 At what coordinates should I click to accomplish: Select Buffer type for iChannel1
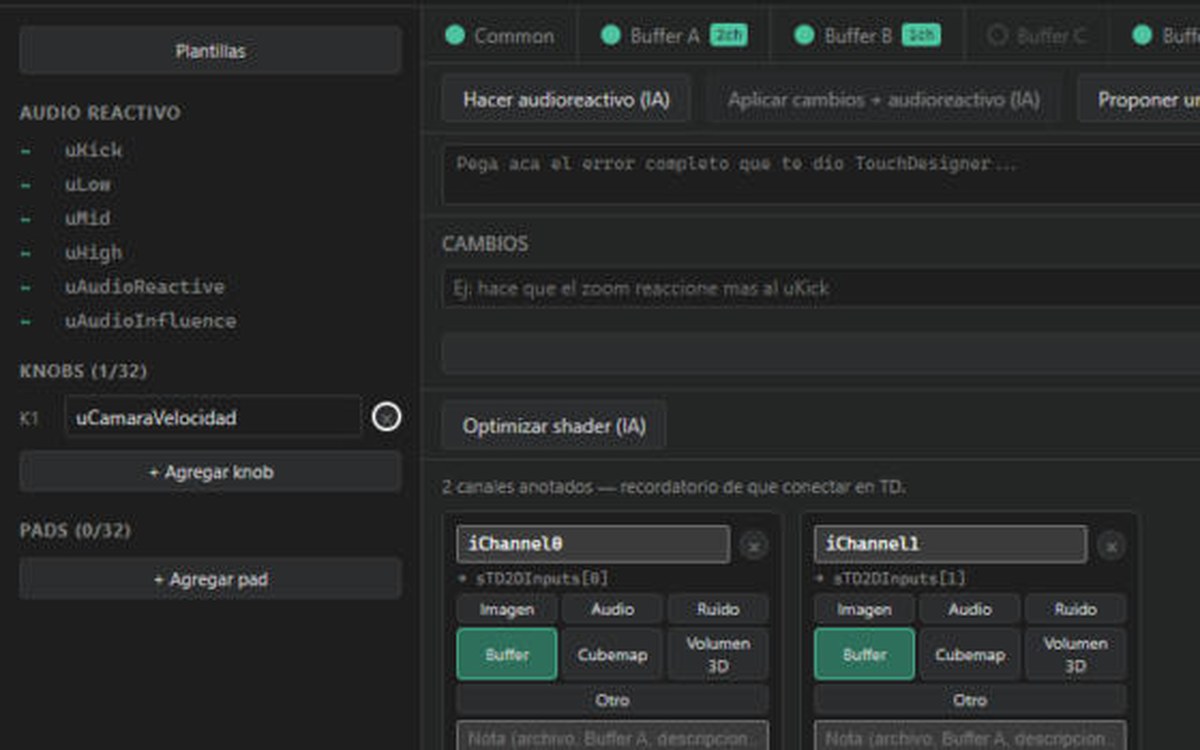click(x=864, y=654)
